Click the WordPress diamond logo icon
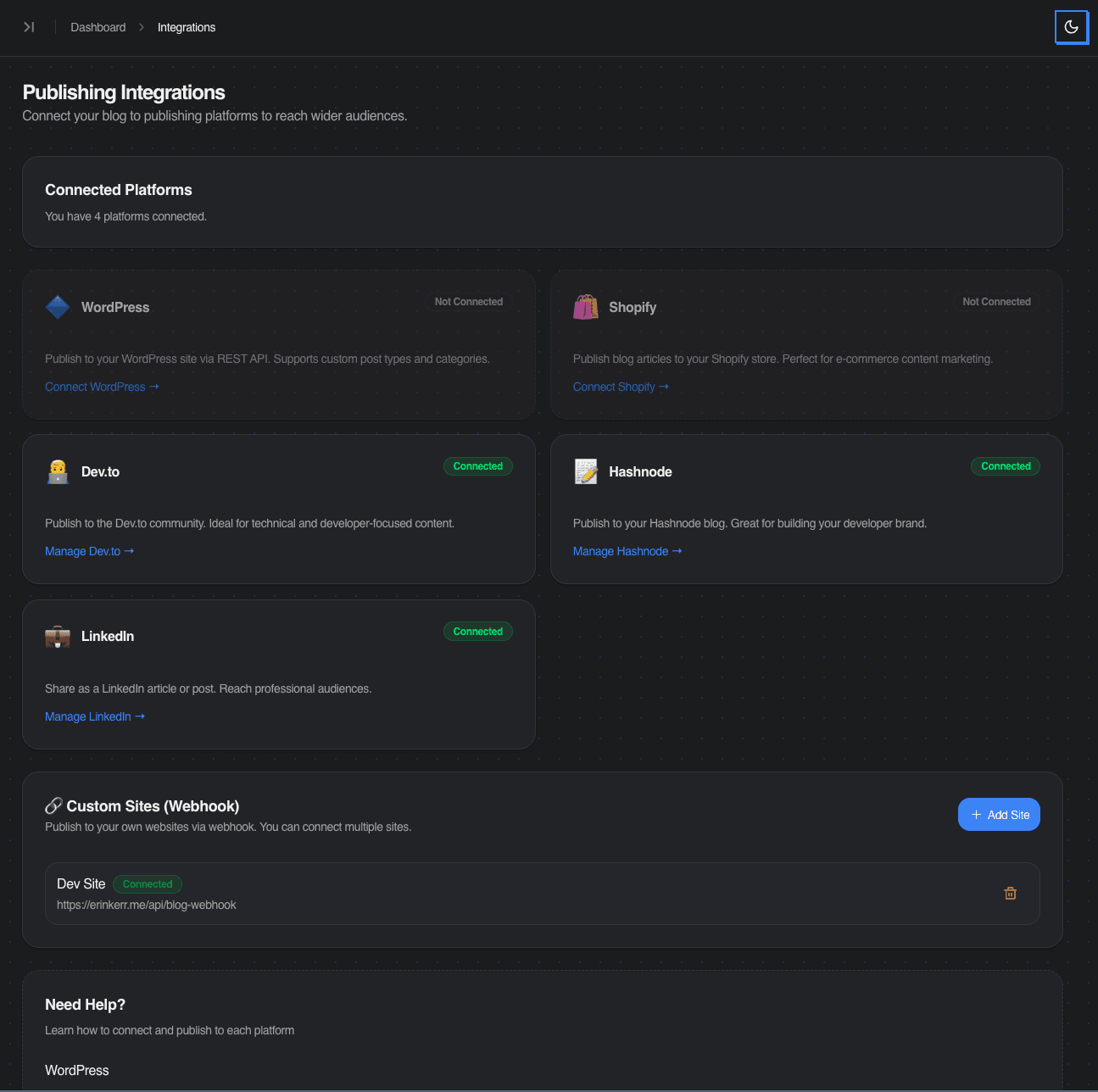 coord(58,307)
